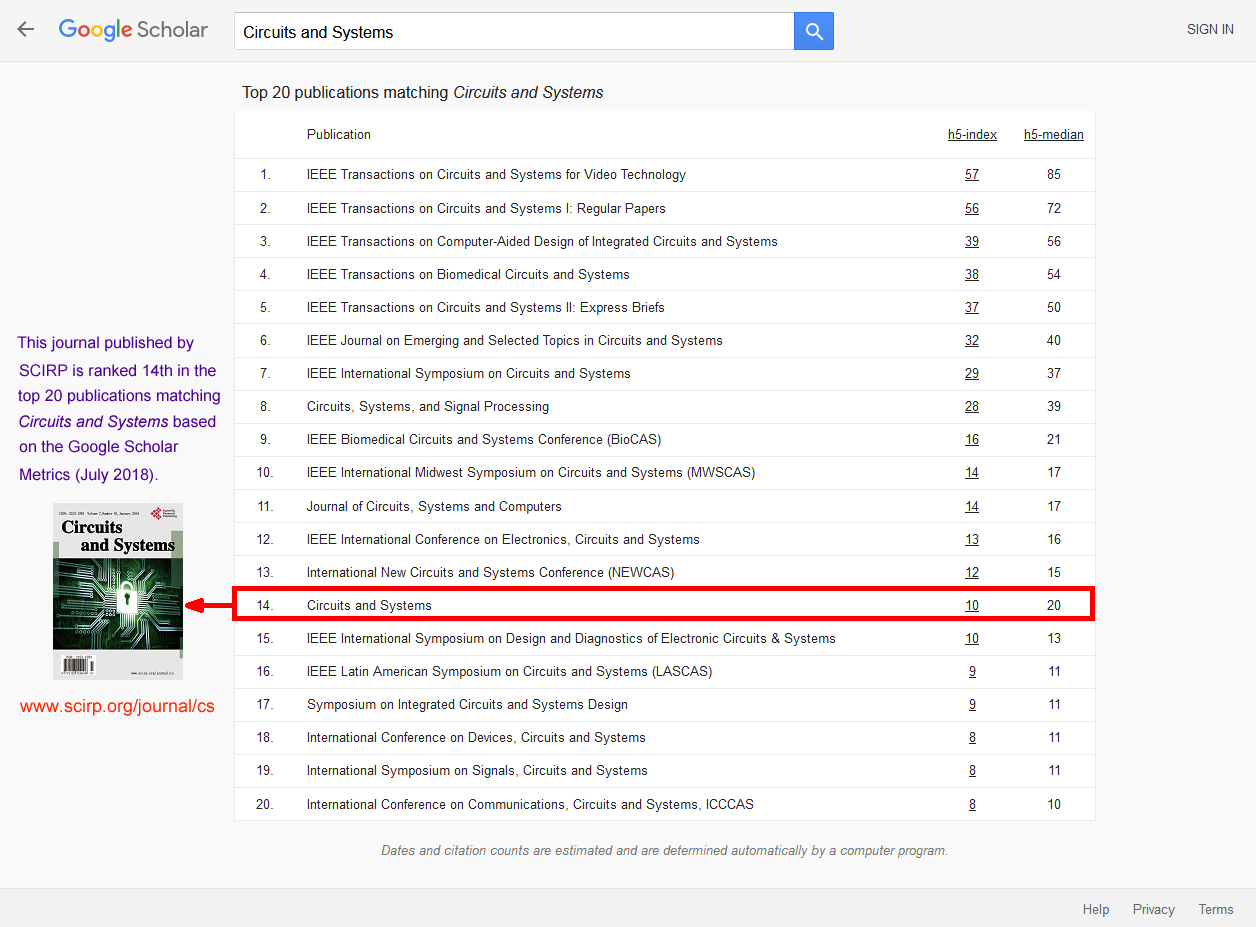Open h5-index 8 for Signals, Circuits and Systems
This screenshot has width=1256, height=927.
pos(972,770)
